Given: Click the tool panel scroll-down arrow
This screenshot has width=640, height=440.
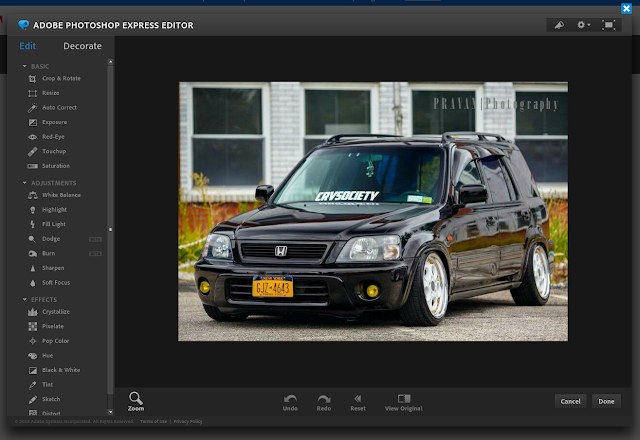Looking at the screenshot, I should tap(110, 412).
